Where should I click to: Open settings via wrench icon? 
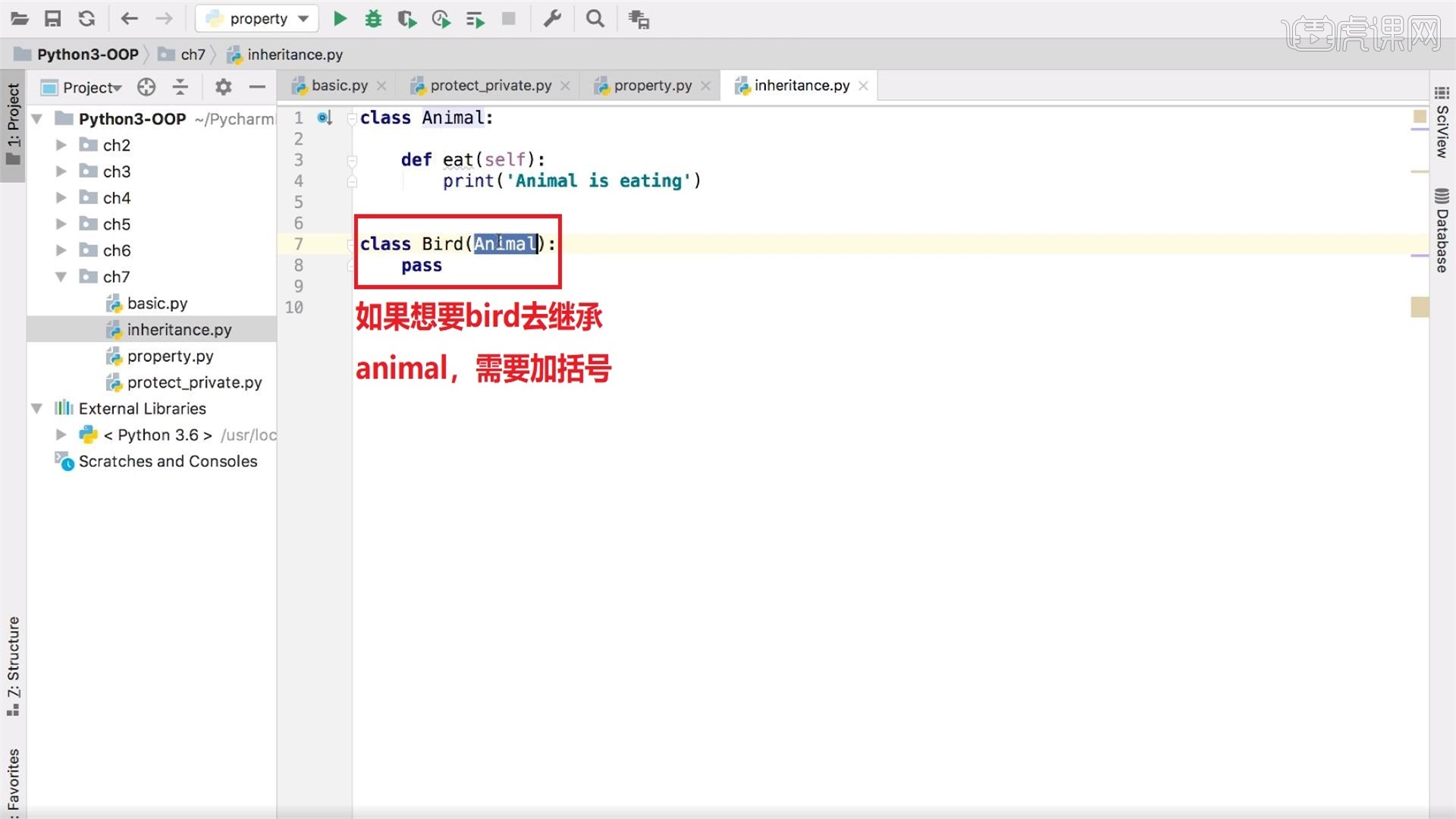point(552,18)
